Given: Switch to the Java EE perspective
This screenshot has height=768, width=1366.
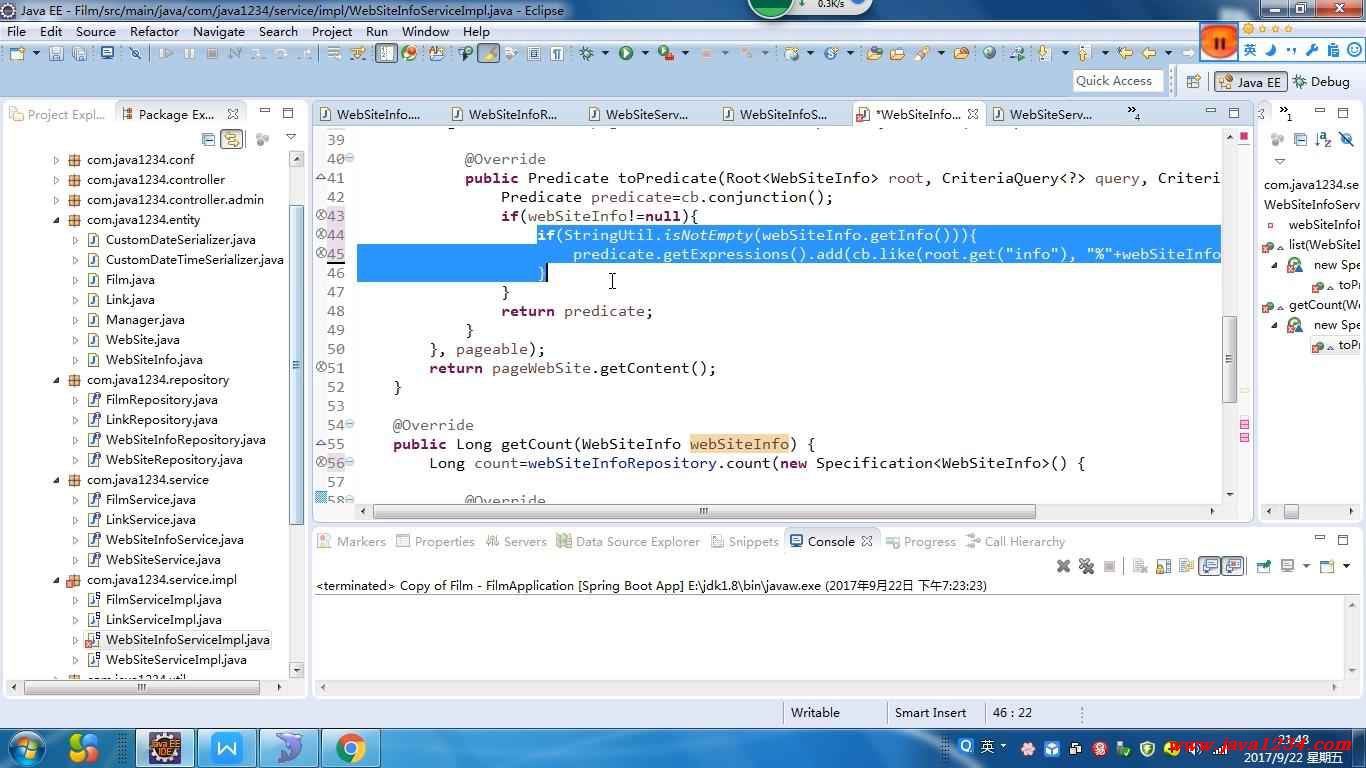Looking at the screenshot, I should tap(1249, 82).
